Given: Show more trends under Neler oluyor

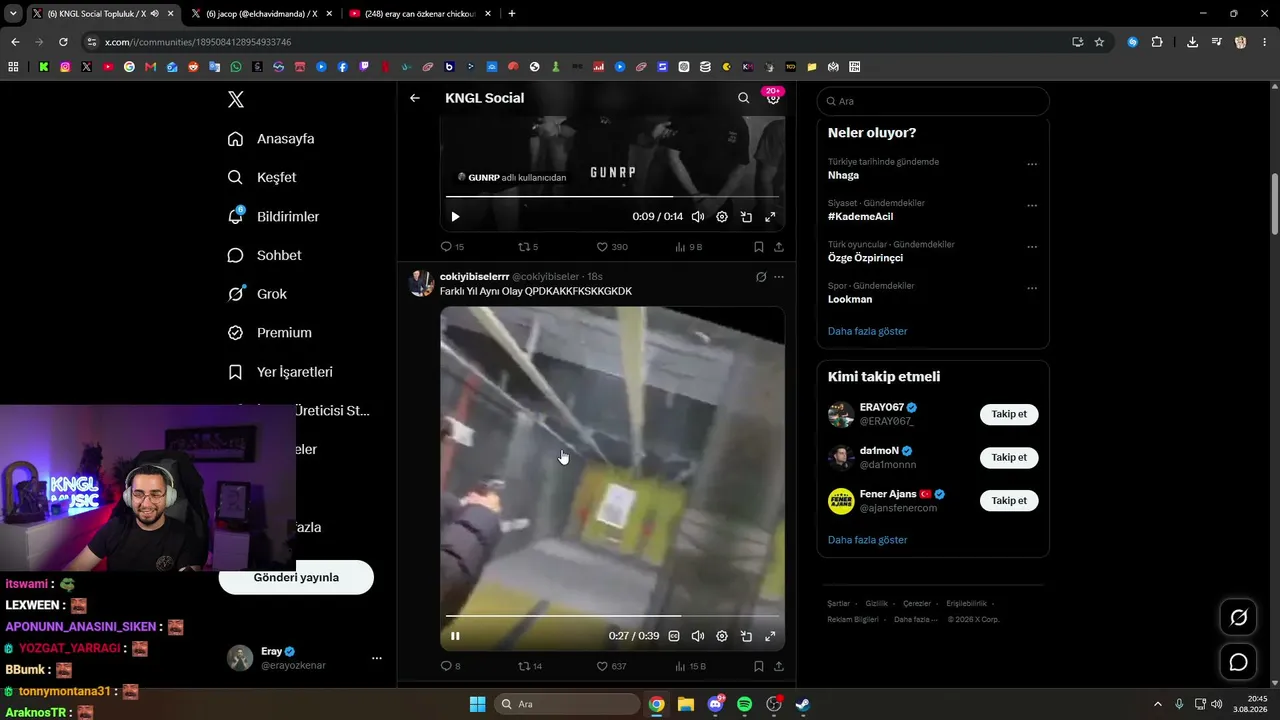Looking at the screenshot, I should [x=868, y=331].
